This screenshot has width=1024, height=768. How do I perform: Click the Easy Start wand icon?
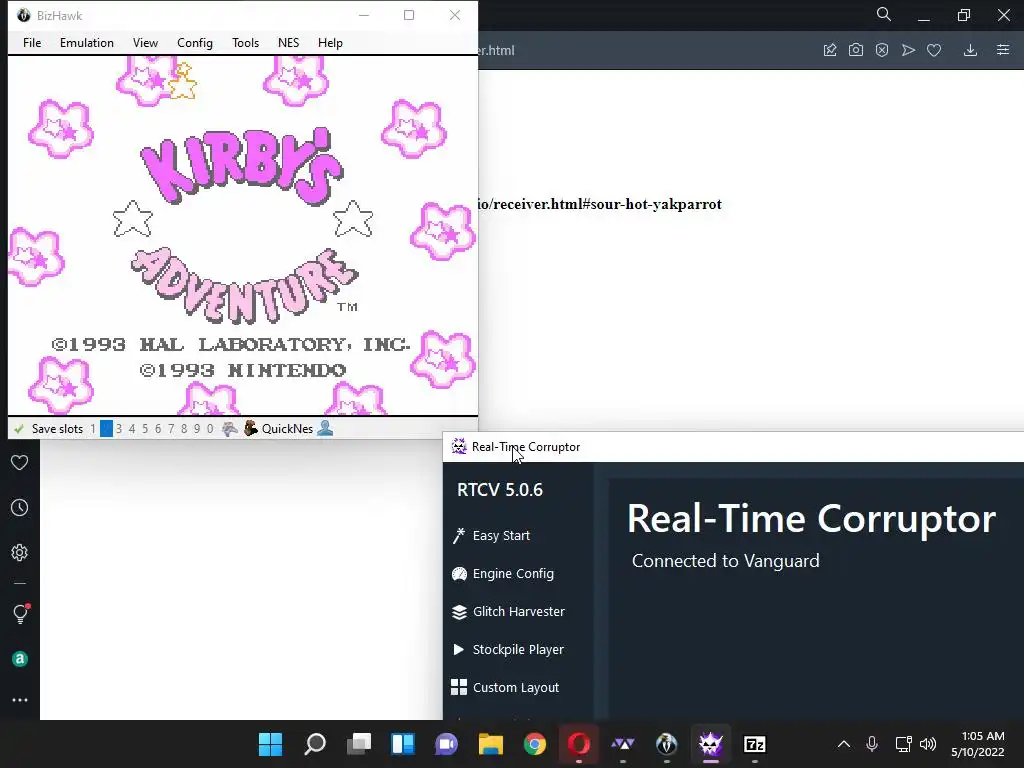tap(459, 536)
